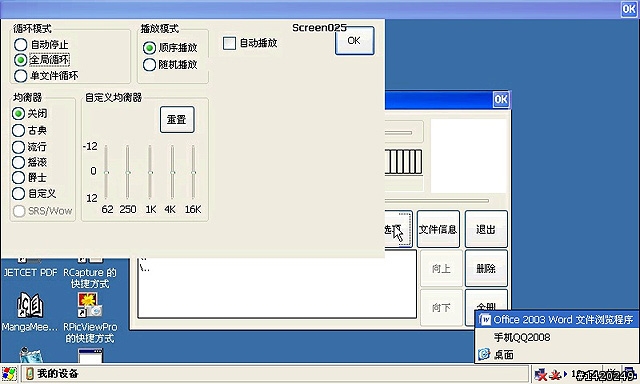
Task: Click the red star tray icon
Action: (555, 374)
